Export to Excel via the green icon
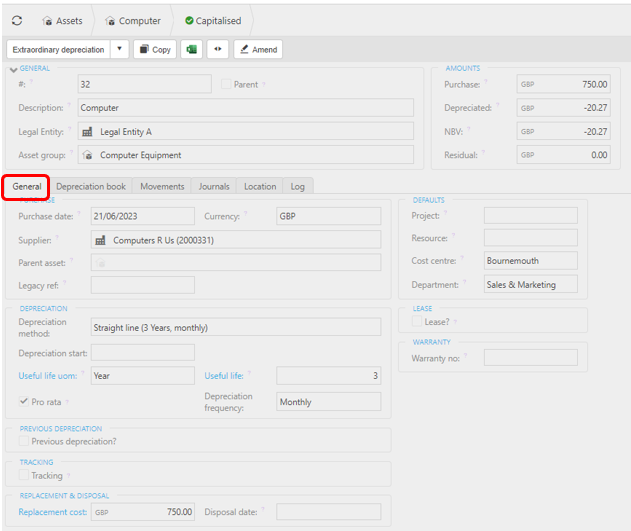Viewport: 631px width, 531px height. coord(192,49)
